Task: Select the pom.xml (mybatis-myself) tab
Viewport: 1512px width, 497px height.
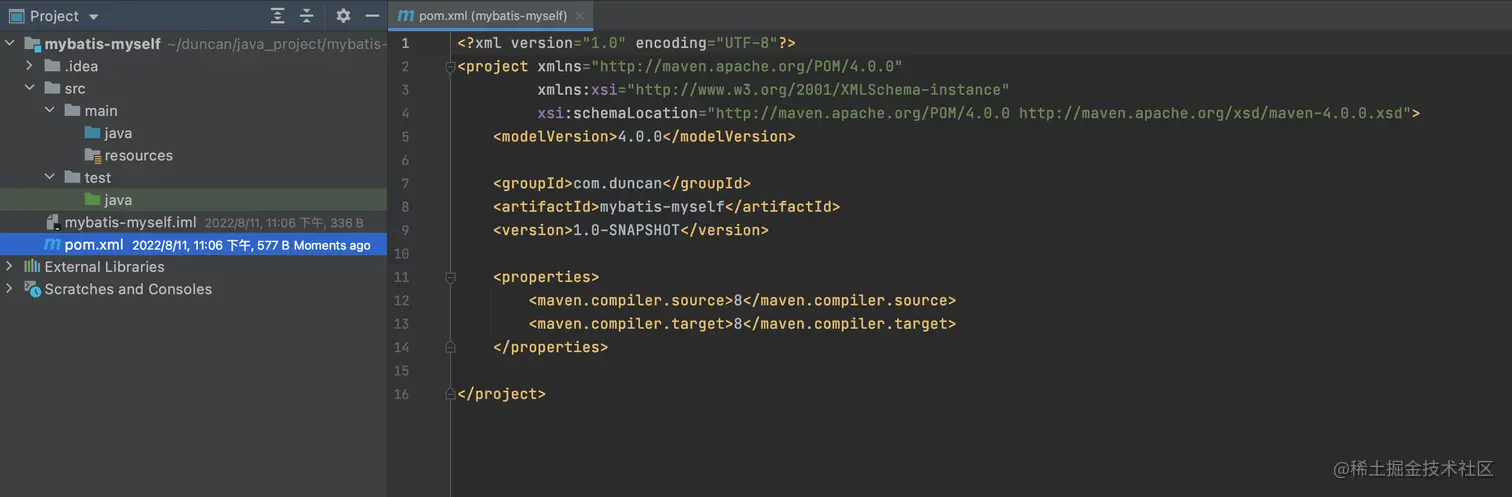Action: [490, 16]
